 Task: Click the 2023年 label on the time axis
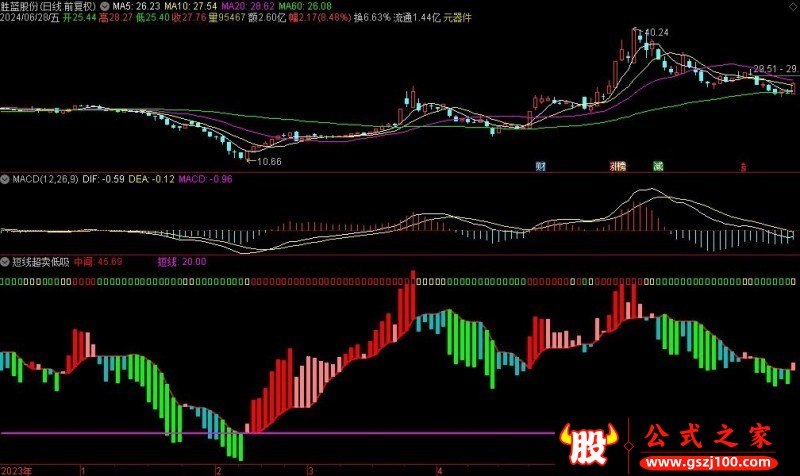(16, 470)
